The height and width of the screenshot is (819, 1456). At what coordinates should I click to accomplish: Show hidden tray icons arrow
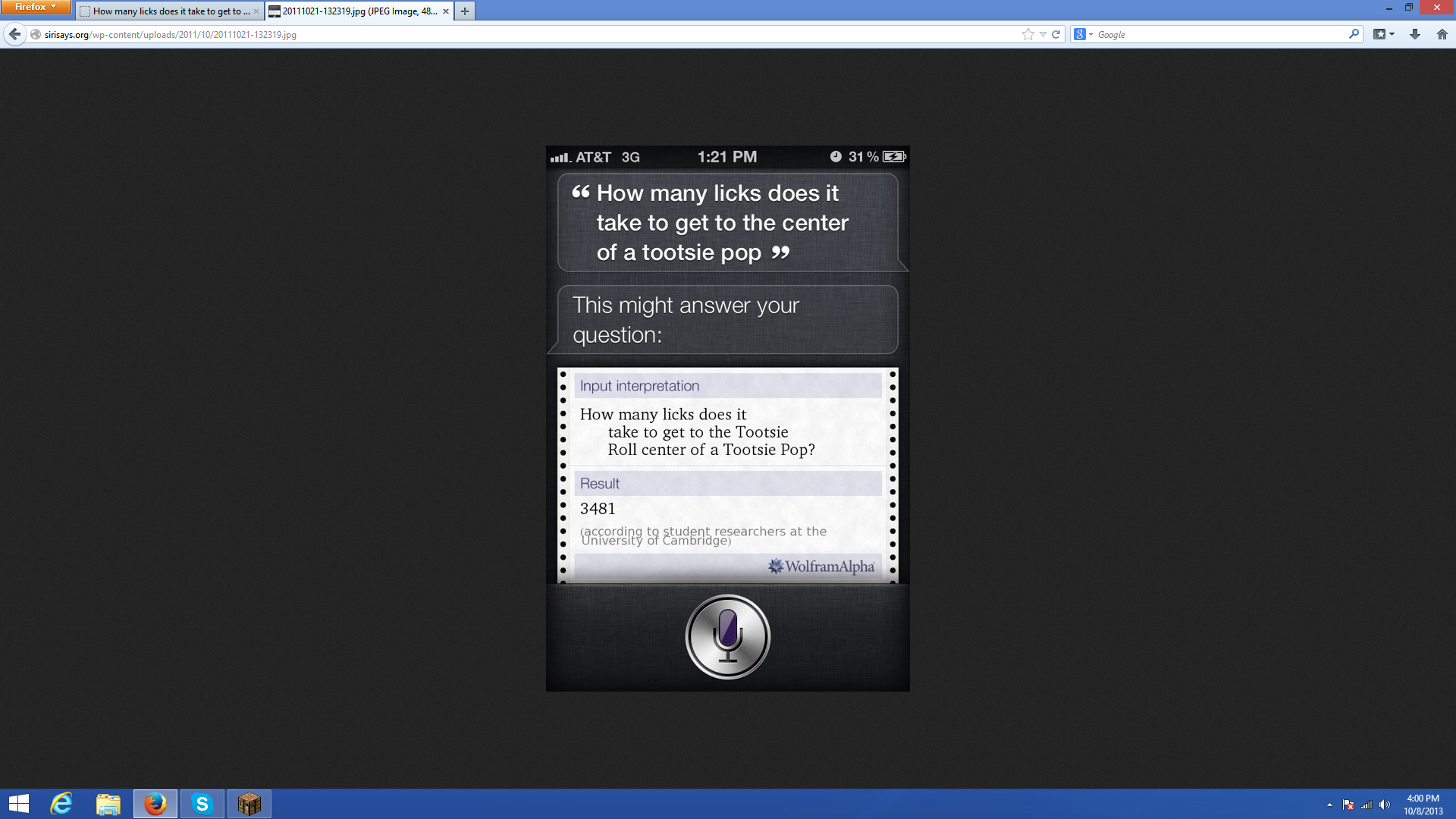(x=1329, y=805)
